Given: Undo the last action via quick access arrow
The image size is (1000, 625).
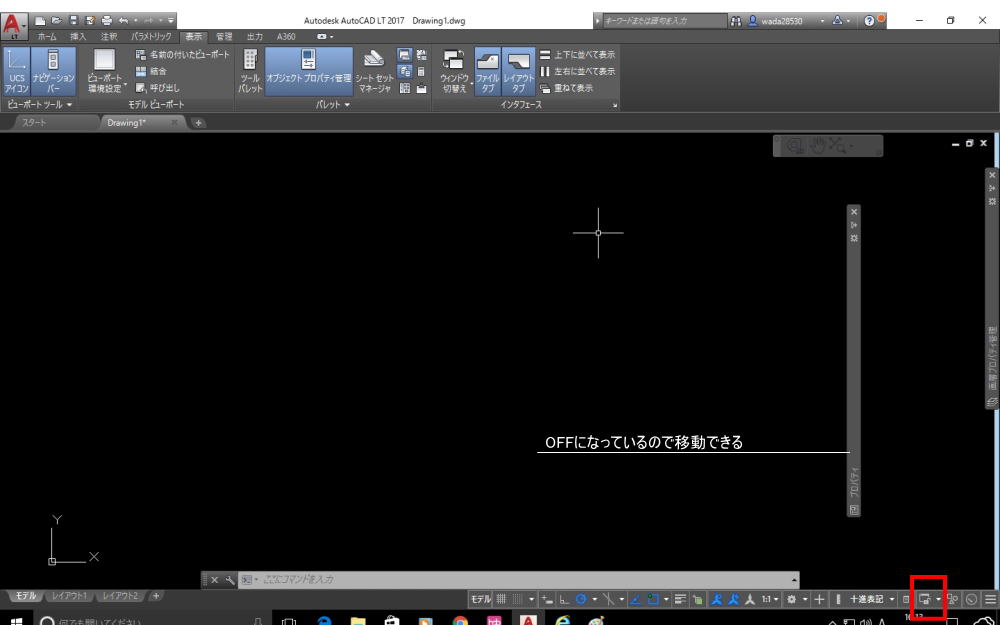Looking at the screenshot, I should [x=123, y=20].
